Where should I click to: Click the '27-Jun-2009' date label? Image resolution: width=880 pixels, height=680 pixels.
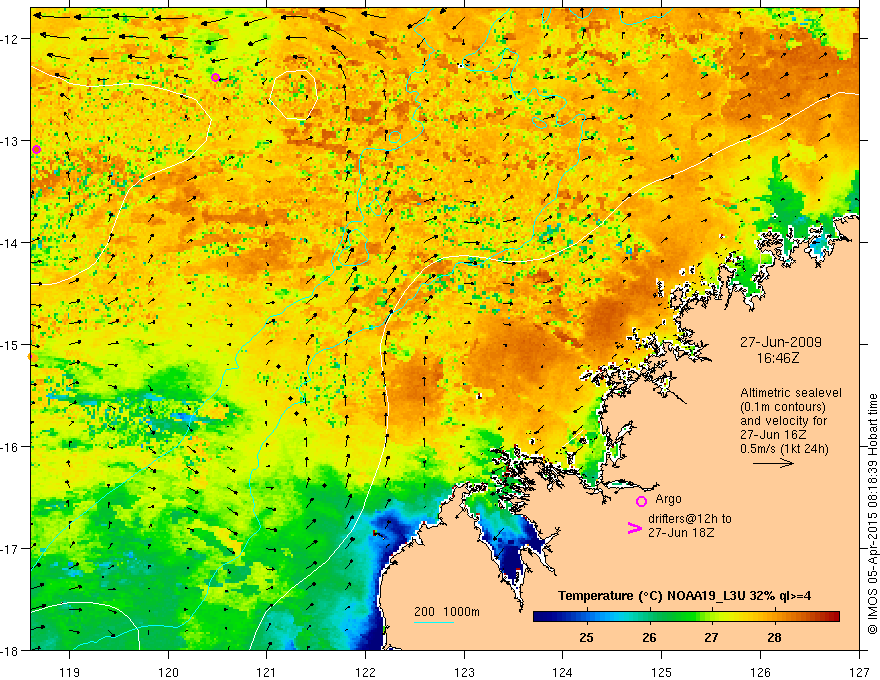tap(780, 342)
